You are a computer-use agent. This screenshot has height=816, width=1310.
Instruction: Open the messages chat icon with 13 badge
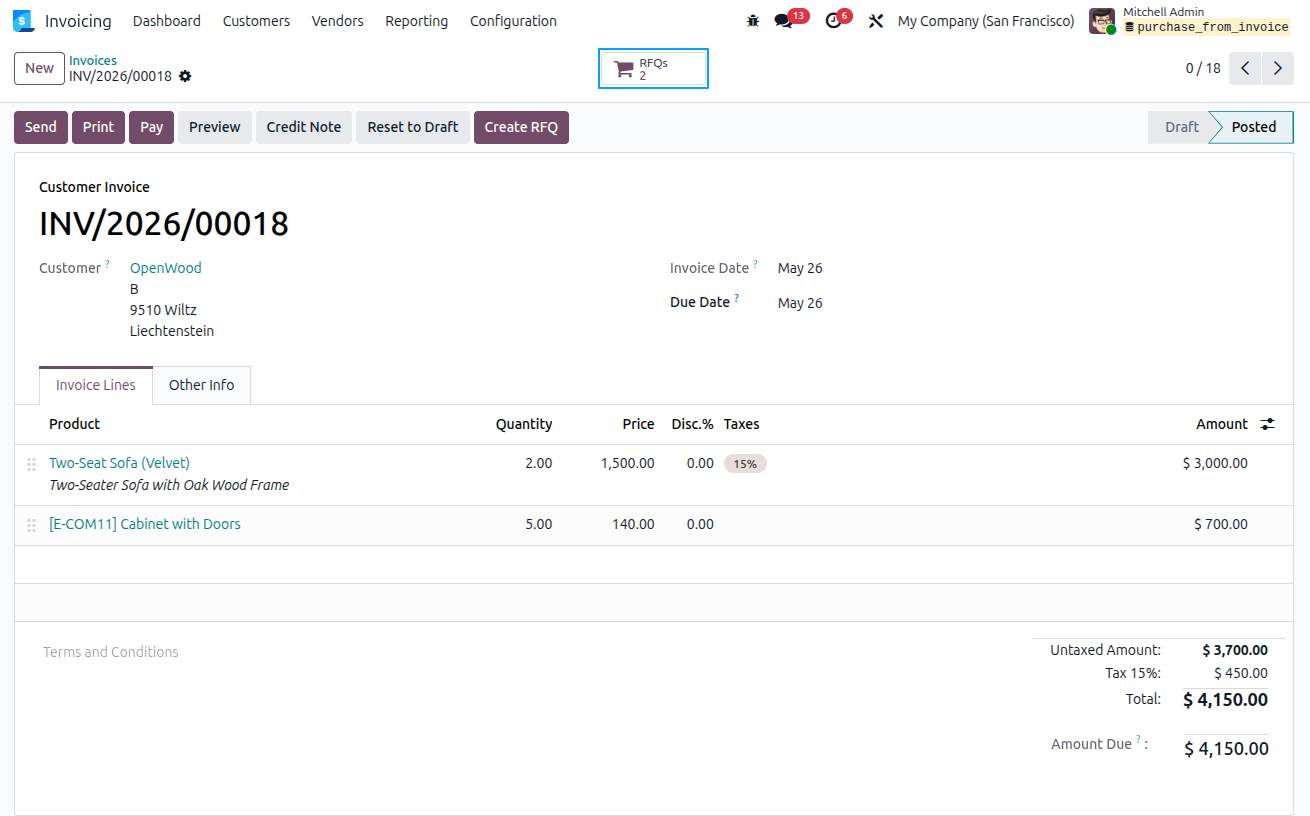pyautogui.click(x=783, y=21)
